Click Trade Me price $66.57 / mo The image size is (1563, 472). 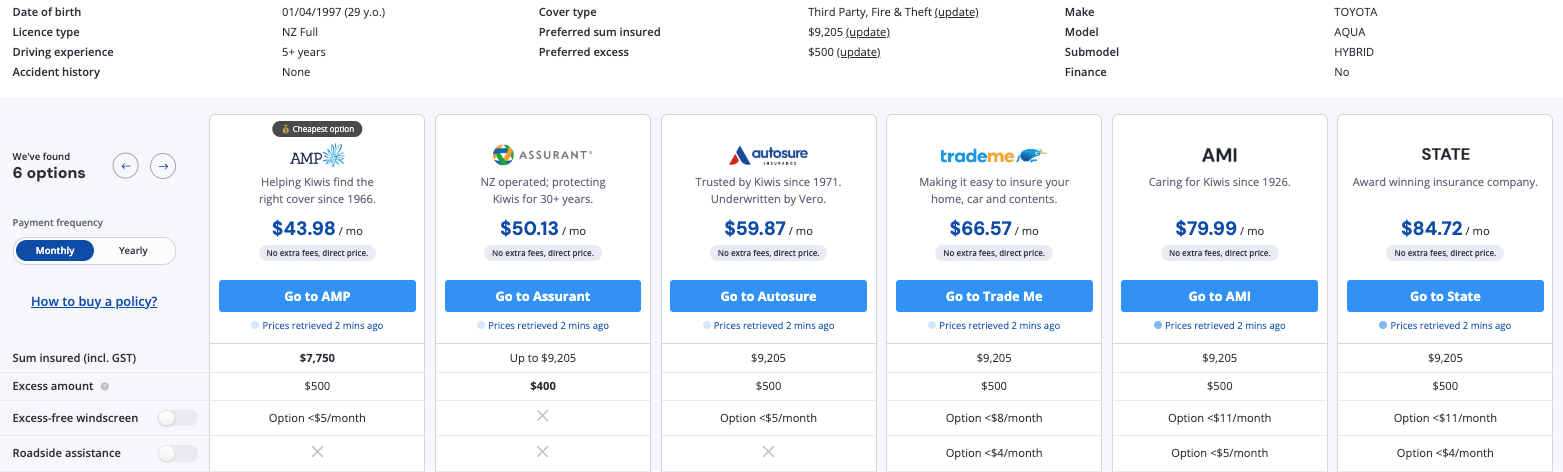pos(994,229)
